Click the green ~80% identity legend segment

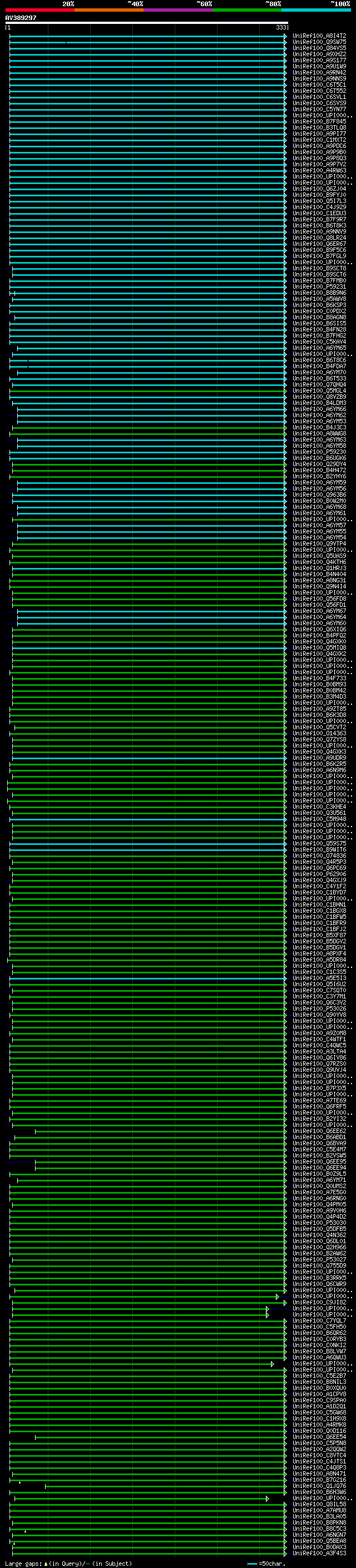[x=247, y=10]
